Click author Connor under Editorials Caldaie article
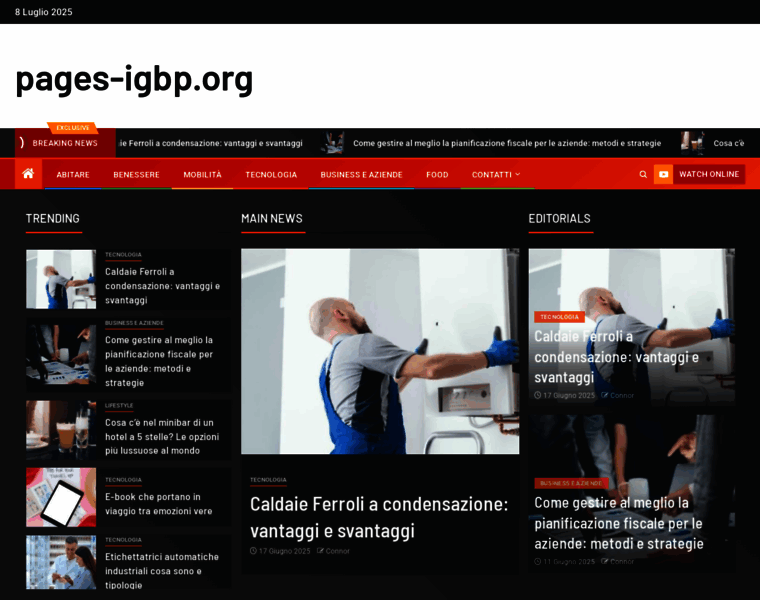This screenshot has width=760, height=600. coord(622,395)
